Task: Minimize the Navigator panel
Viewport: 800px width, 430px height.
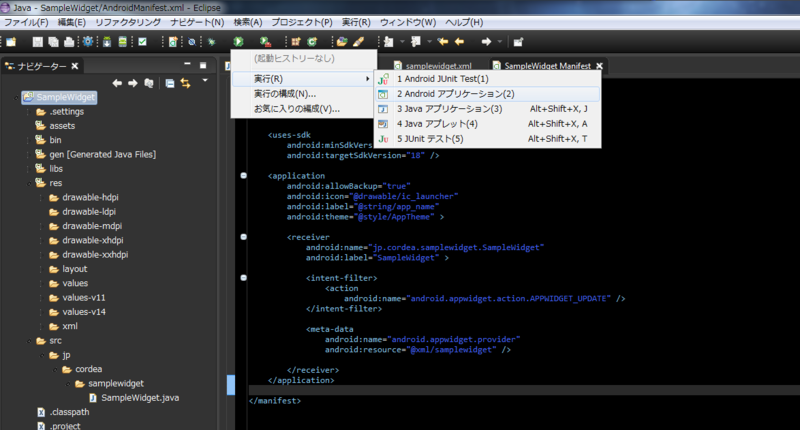Action: click(x=187, y=64)
